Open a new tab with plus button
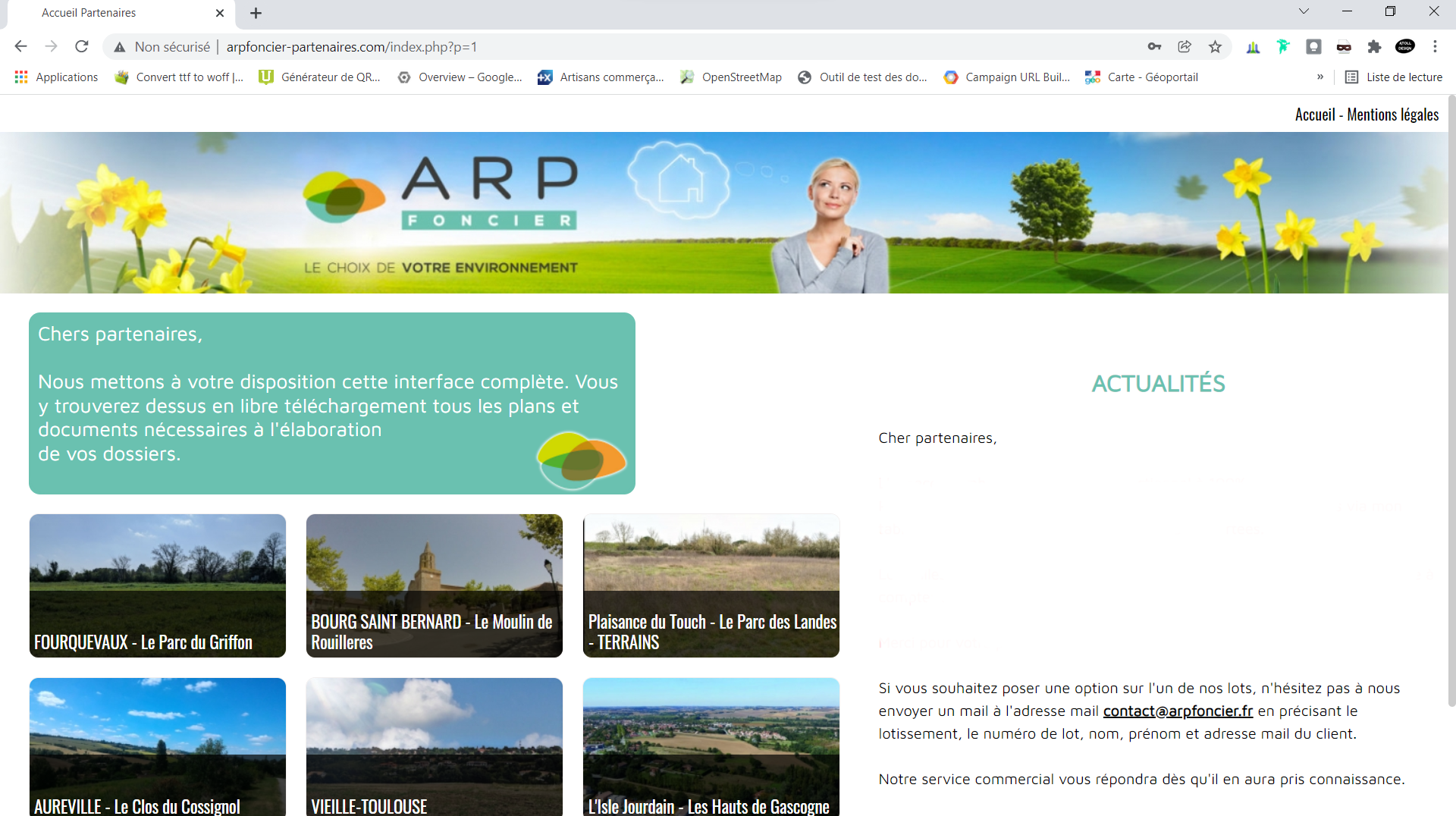This screenshot has width=1456, height=816. [x=256, y=13]
